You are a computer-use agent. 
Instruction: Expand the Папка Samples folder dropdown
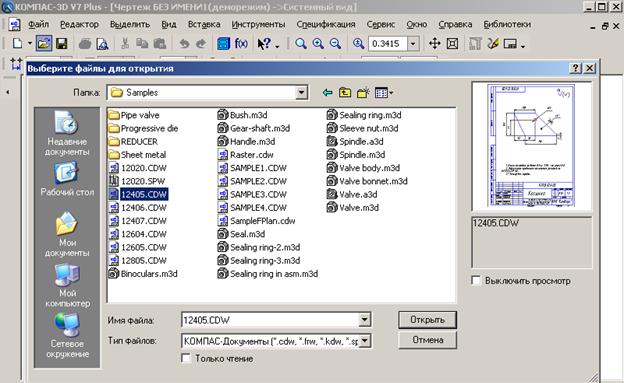[x=301, y=93]
